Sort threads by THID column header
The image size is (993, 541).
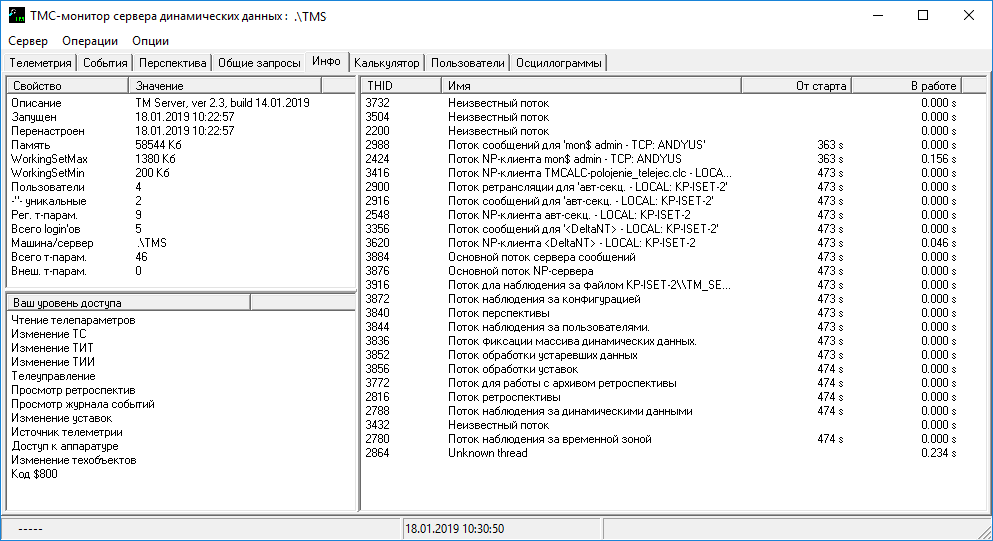(x=400, y=86)
